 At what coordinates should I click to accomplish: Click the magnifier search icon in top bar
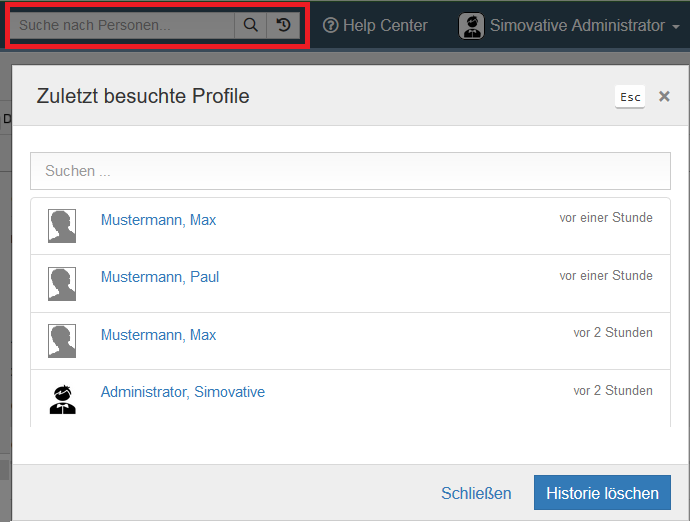click(250, 25)
